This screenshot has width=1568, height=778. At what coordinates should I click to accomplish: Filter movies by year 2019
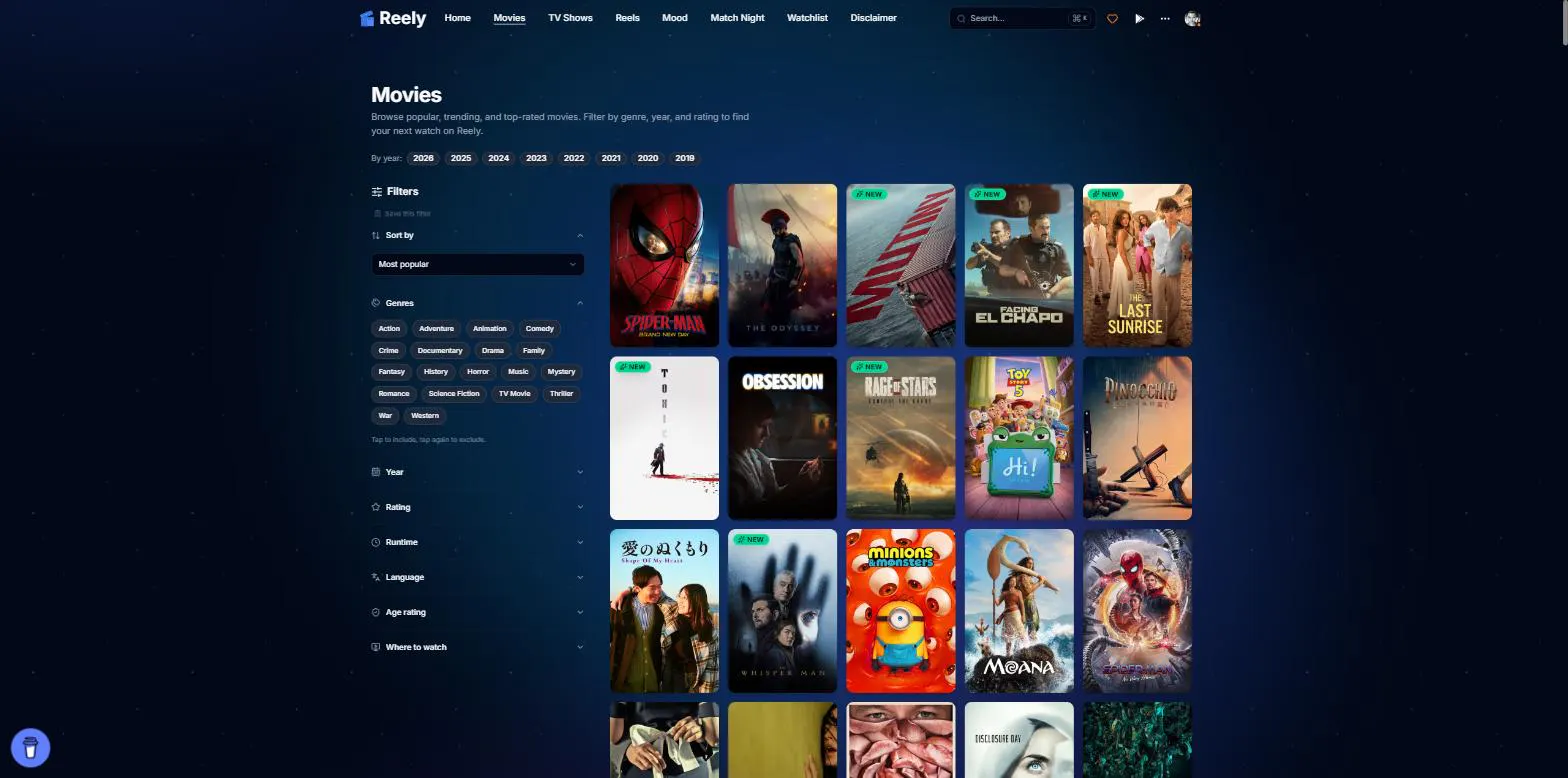pos(685,158)
